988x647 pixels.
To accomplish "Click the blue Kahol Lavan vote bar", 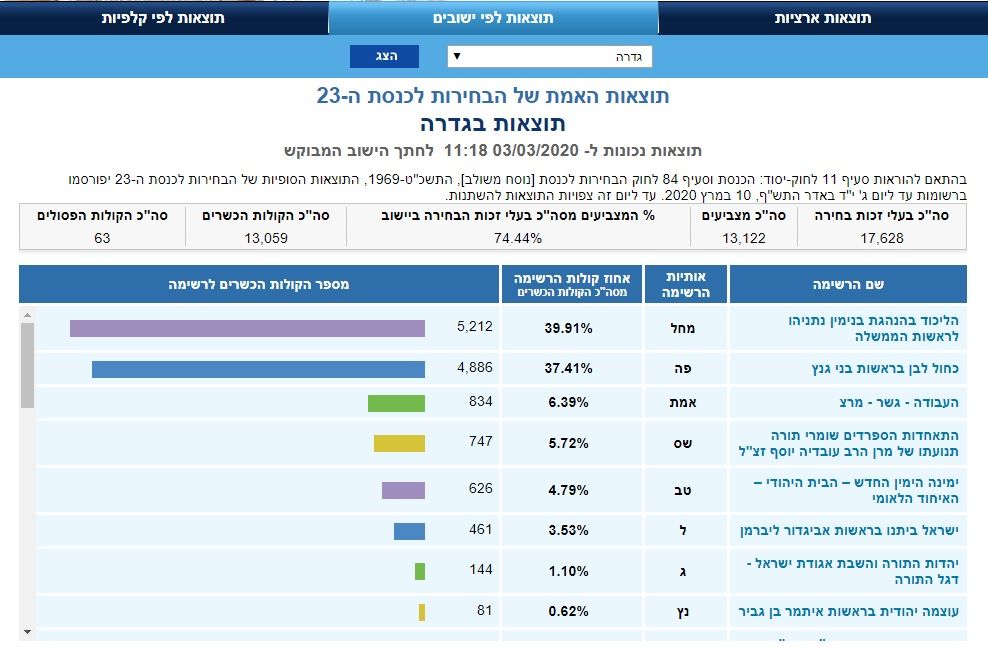I will [x=258, y=369].
